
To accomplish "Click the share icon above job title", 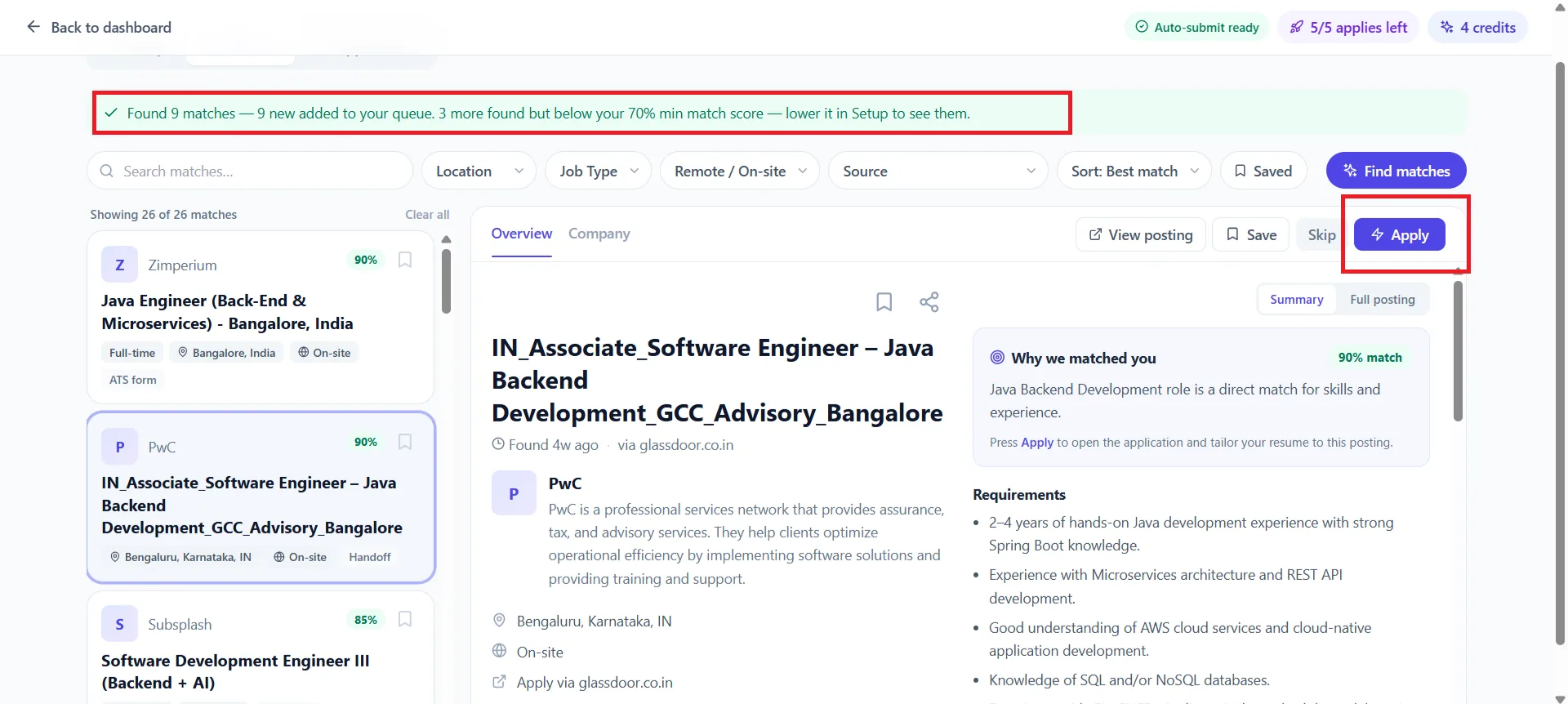I will [x=929, y=302].
